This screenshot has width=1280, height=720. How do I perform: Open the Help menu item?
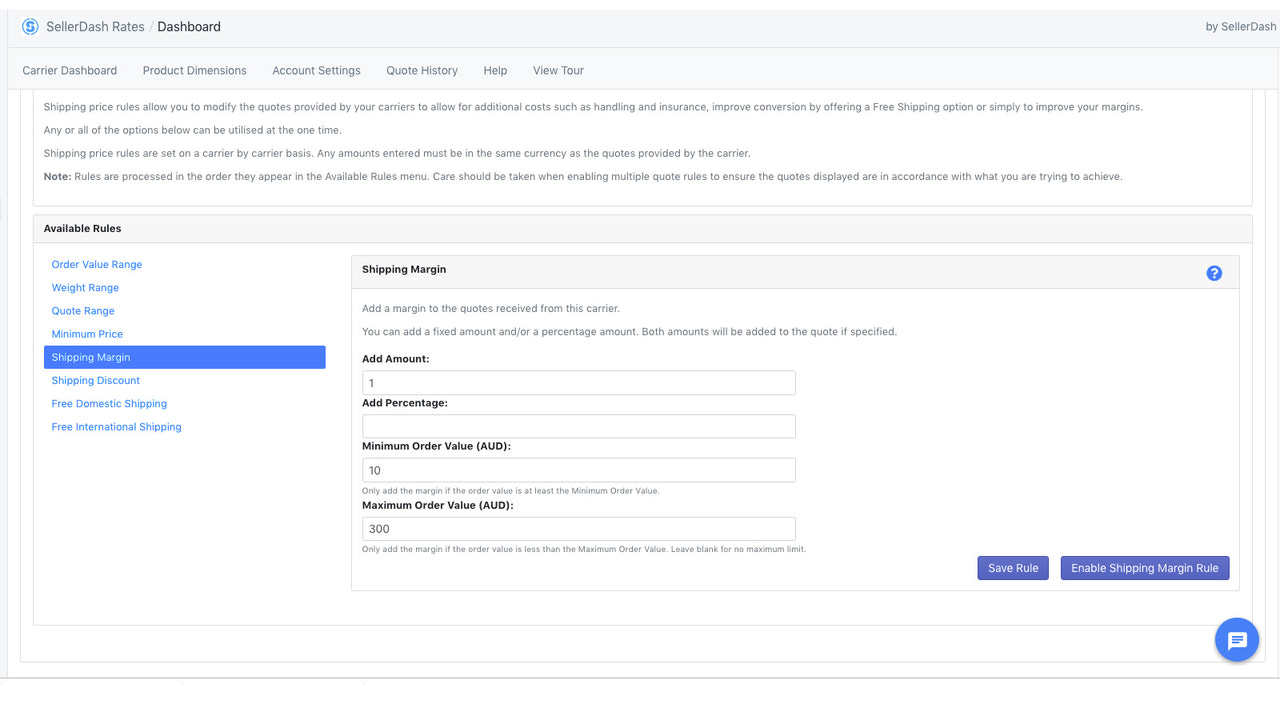click(x=495, y=70)
